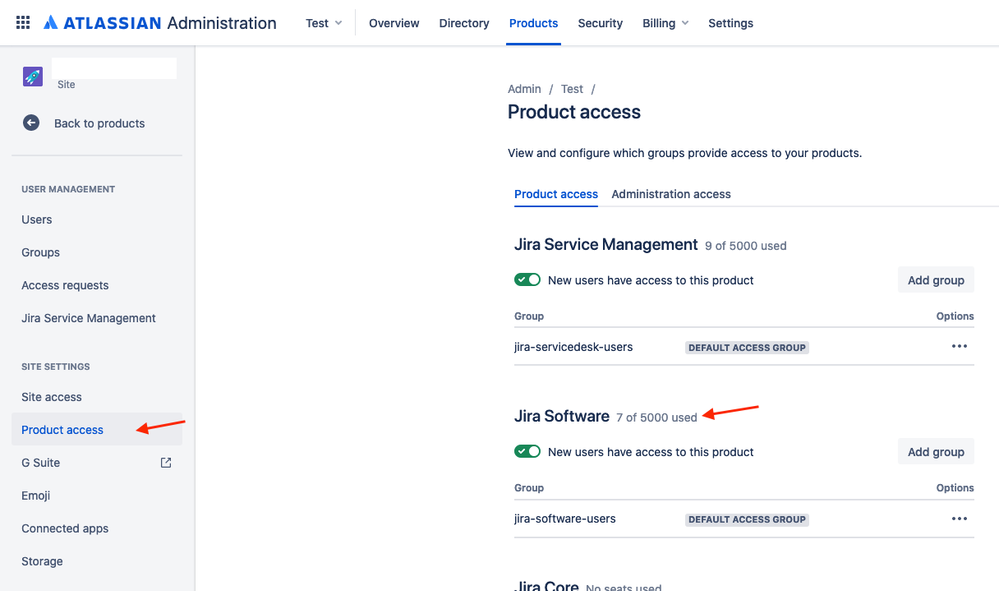999x591 pixels.
Task: Select the Product access tab
Action: click(x=556, y=194)
